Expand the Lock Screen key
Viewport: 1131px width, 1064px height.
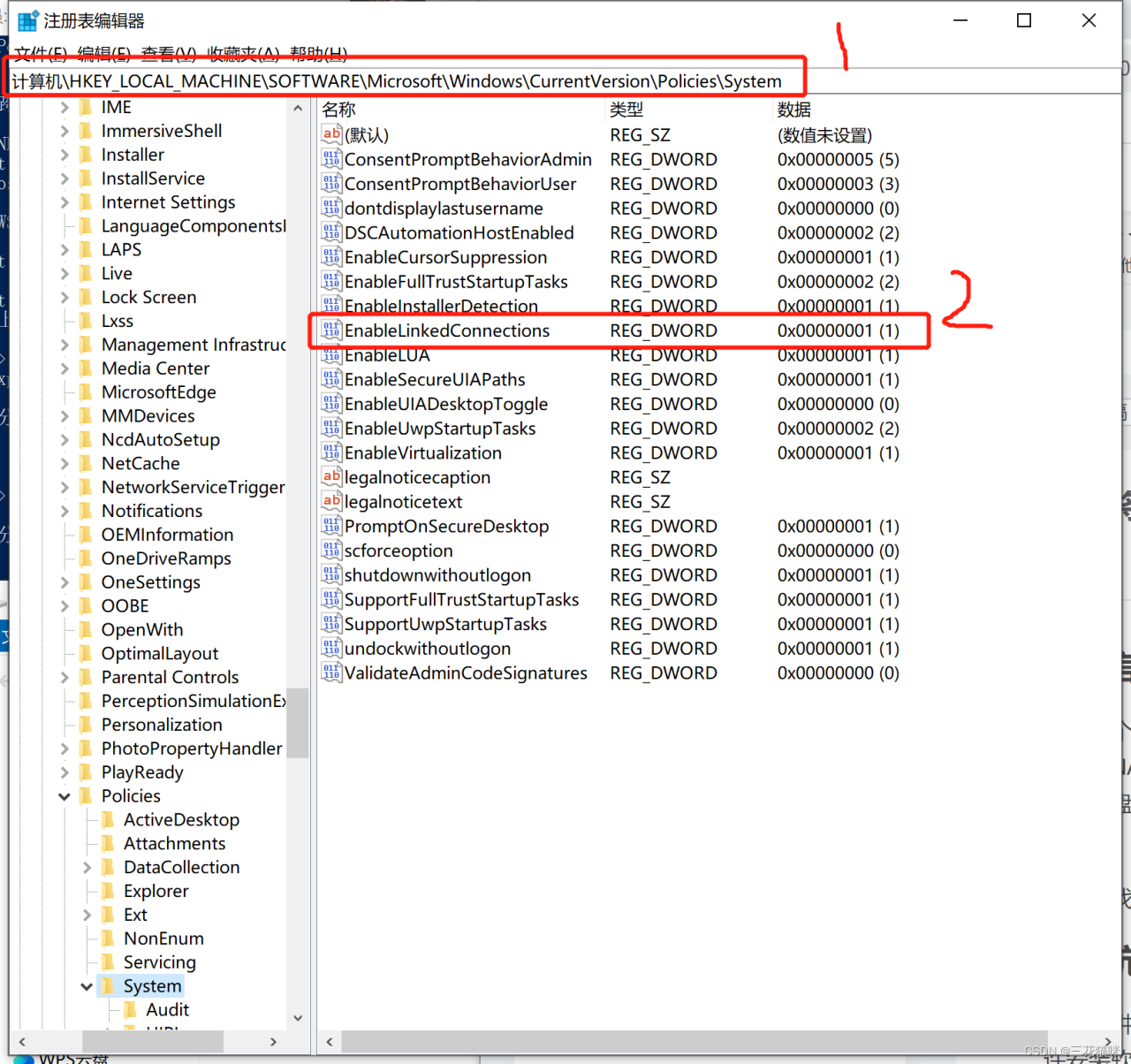[x=65, y=298]
